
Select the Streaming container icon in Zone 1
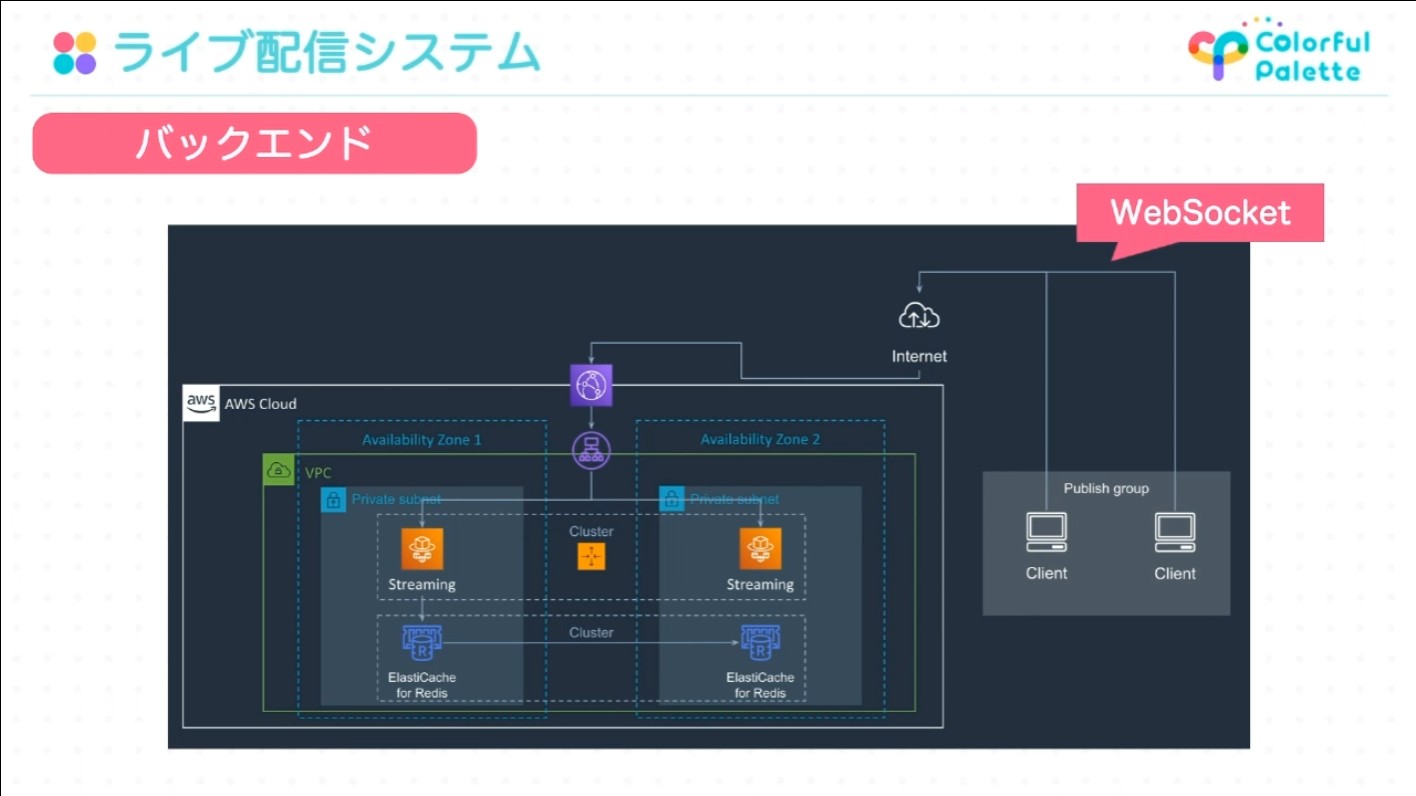pos(422,549)
